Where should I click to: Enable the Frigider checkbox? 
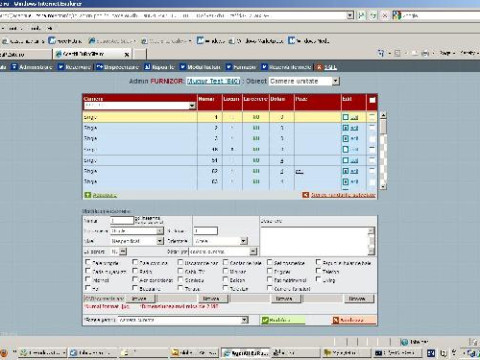pyautogui.click(x=270, y=271)
